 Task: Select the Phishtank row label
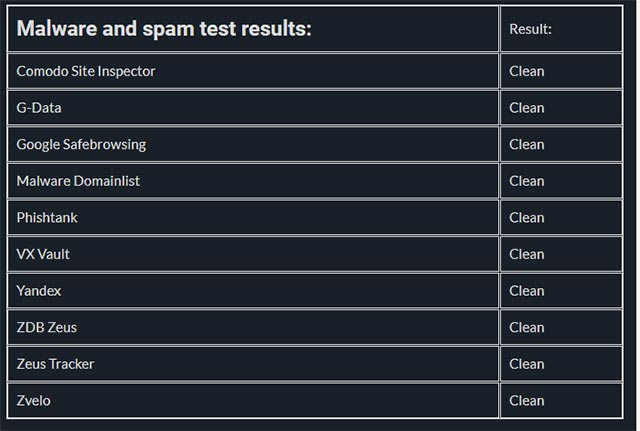tap(47, 217)
